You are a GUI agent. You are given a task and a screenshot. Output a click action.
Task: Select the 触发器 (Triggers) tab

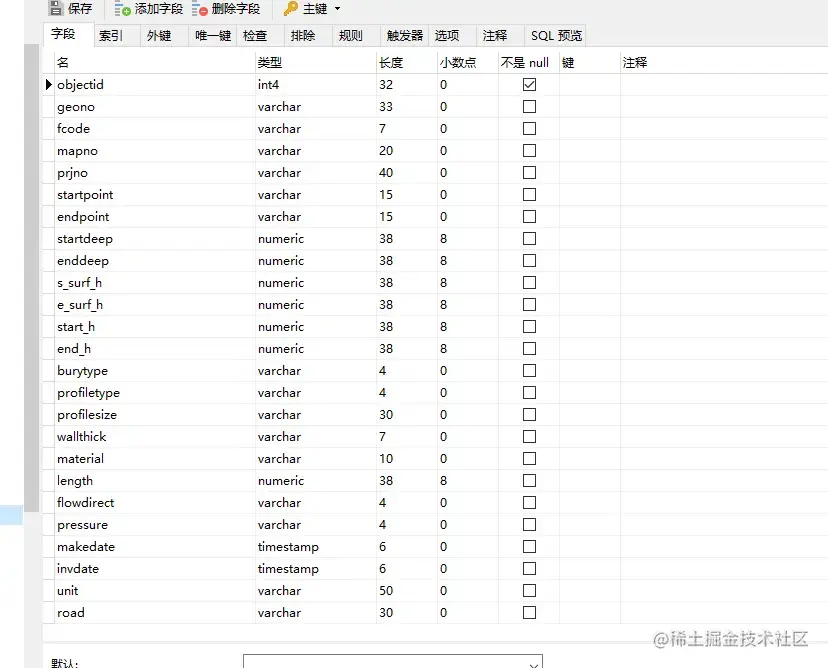404,36
